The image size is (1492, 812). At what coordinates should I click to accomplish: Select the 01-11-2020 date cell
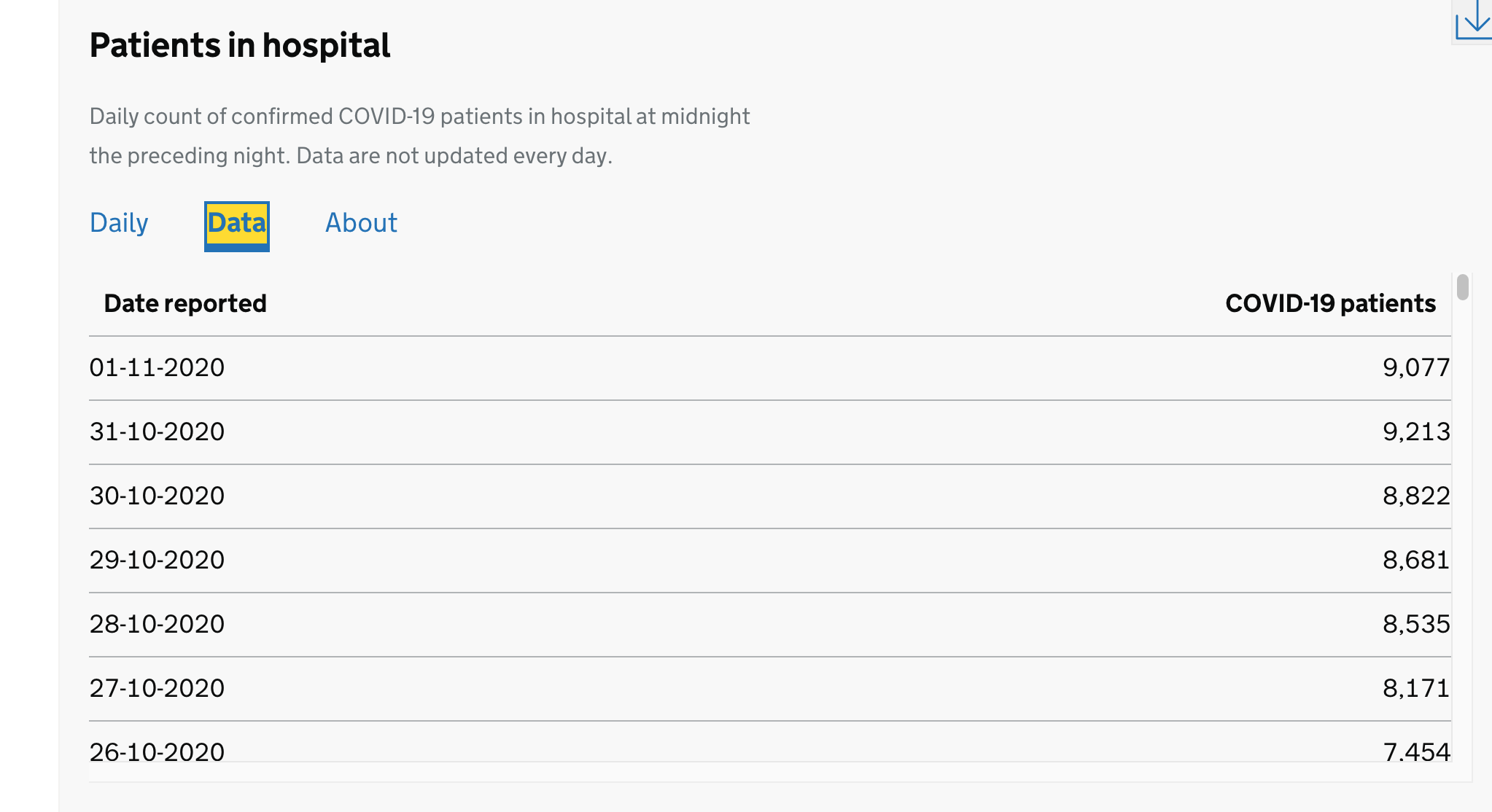click(157, 367)
